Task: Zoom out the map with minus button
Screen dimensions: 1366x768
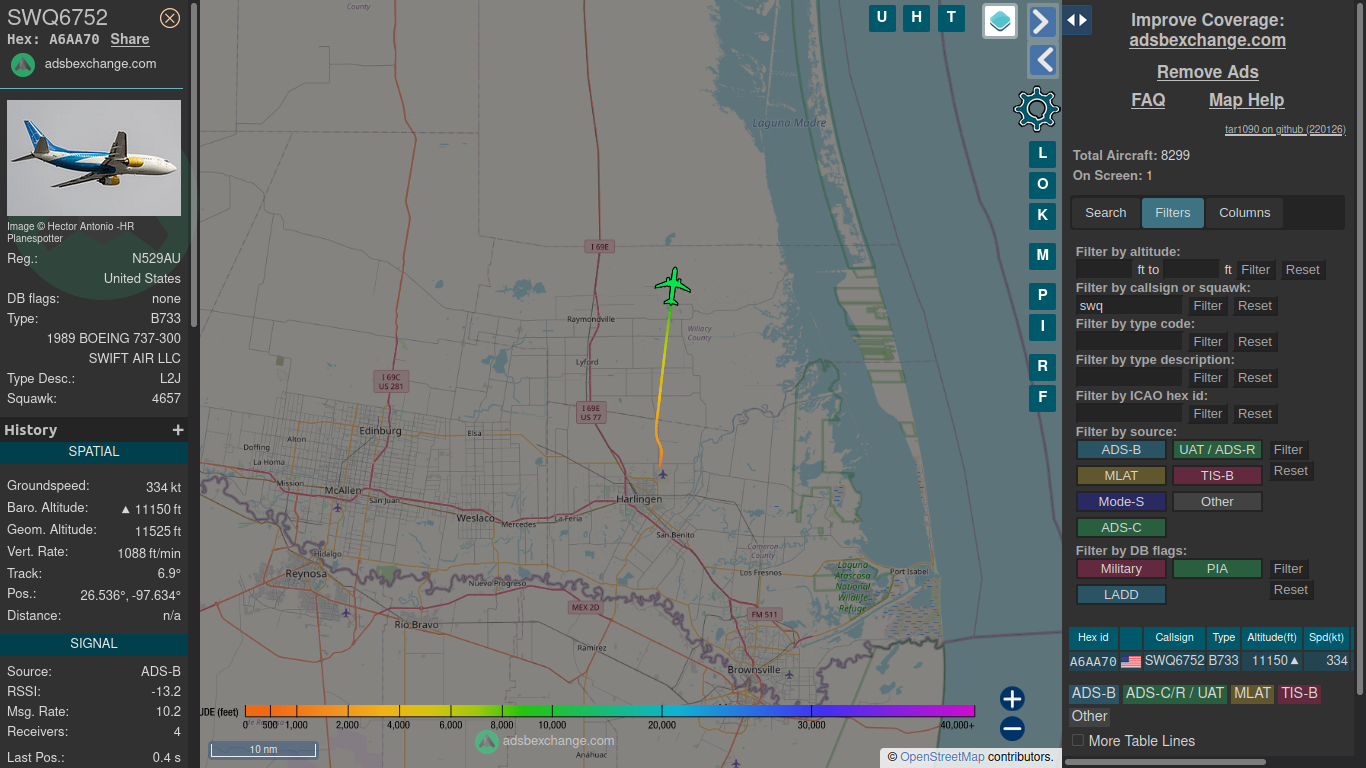Action: click(1012, 728)
